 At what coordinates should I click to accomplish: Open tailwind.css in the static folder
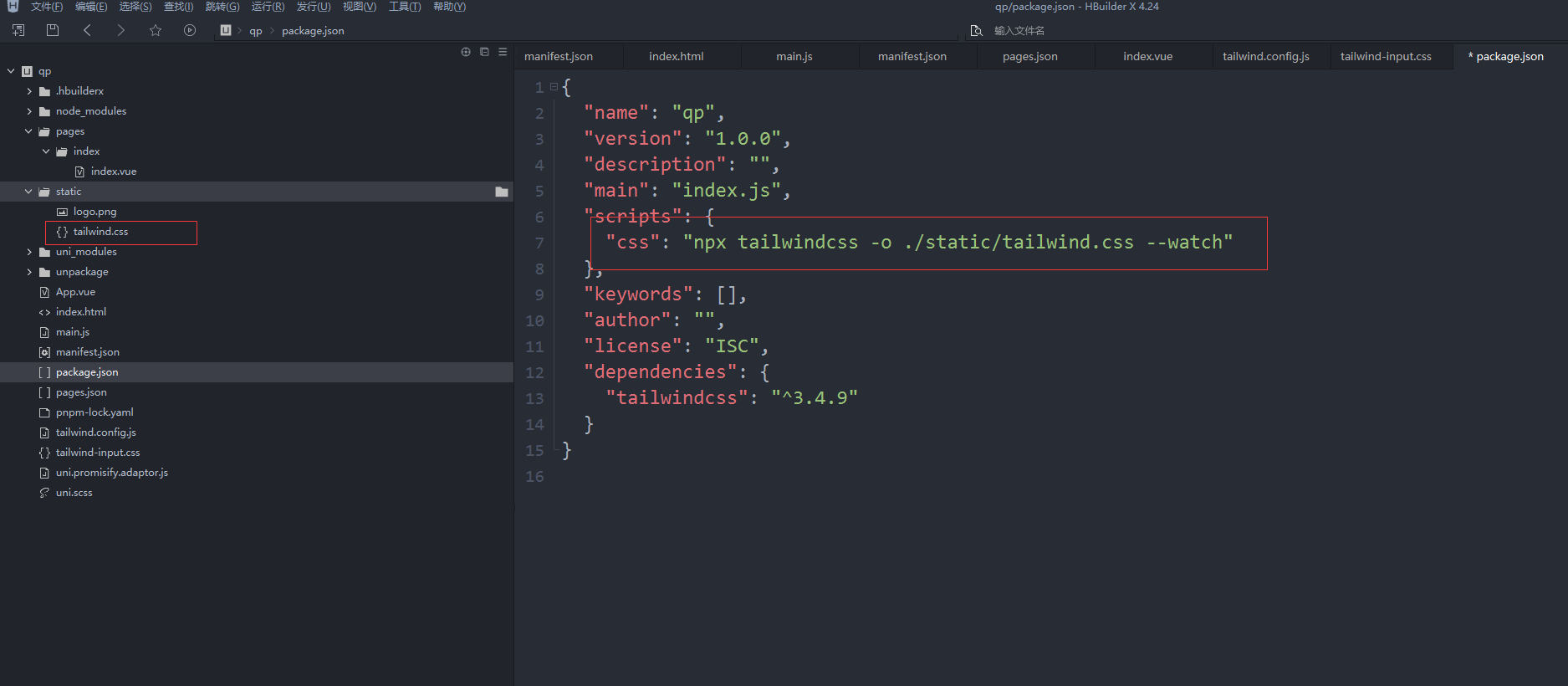click(x=100, y=232)
